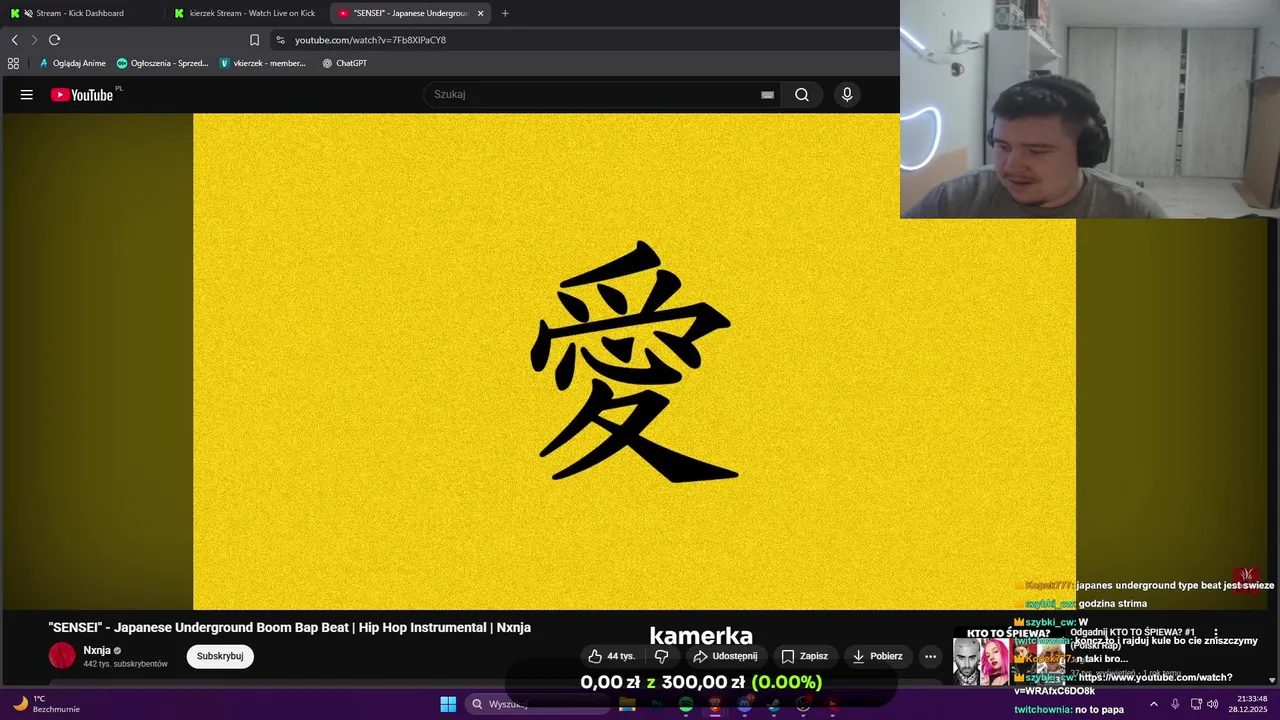
Task: Open more actions three-dot menu
Action: tap(930, 656)
